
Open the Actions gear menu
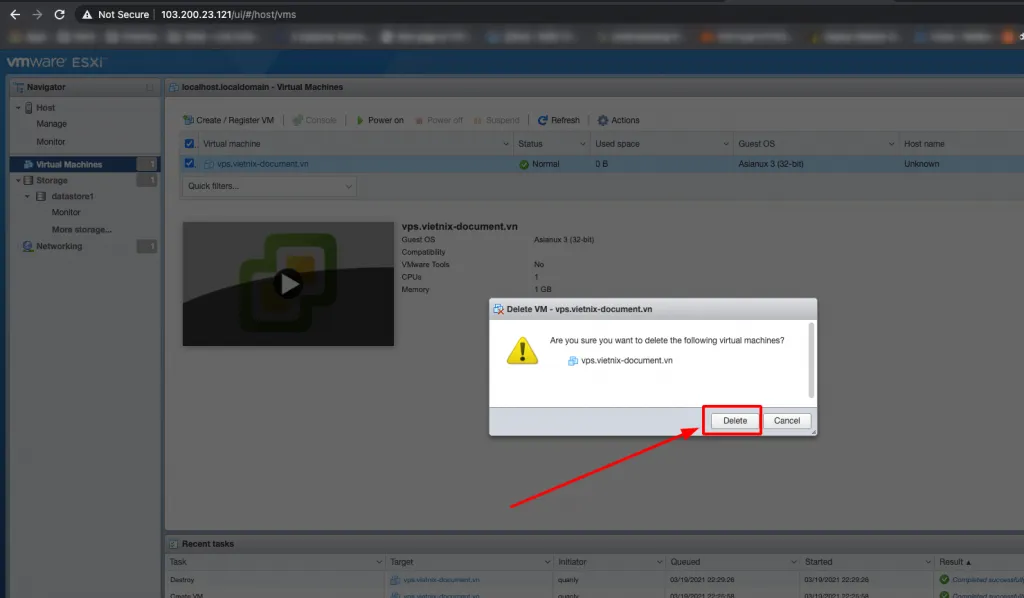pos(618,120)
